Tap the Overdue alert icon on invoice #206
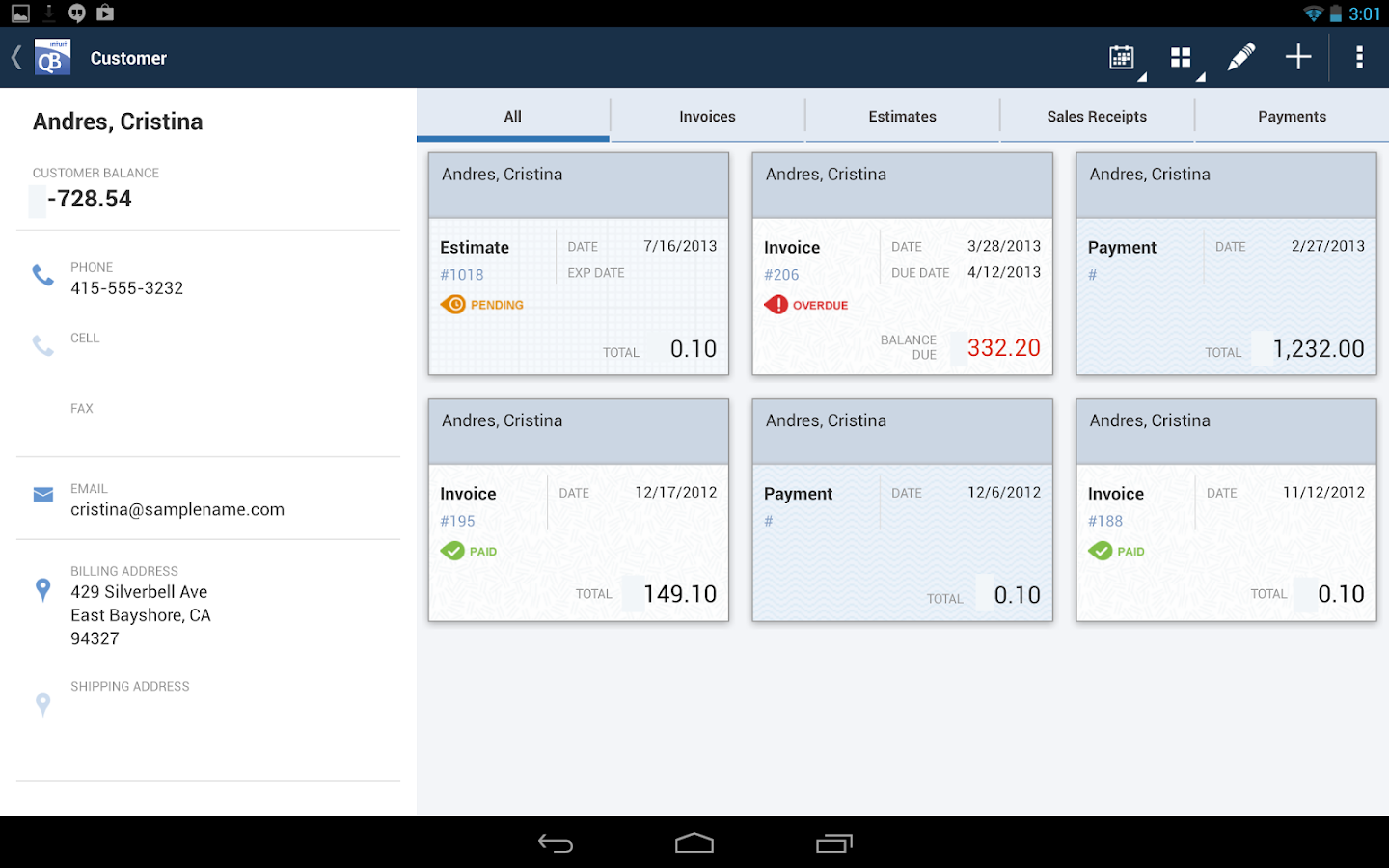The image size is (1389, 868). [x=775, y=304]
